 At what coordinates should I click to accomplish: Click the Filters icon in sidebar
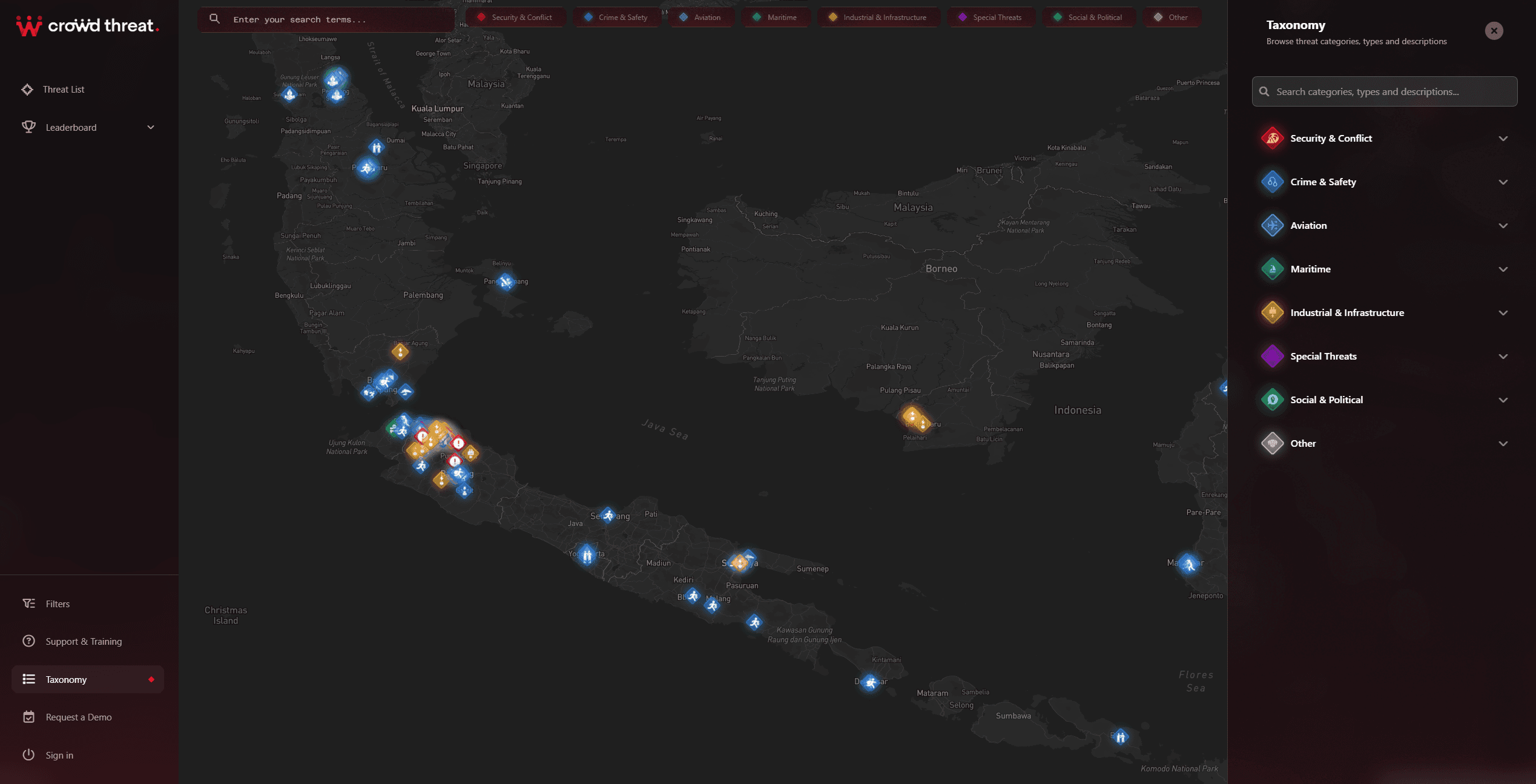point(28,604)
